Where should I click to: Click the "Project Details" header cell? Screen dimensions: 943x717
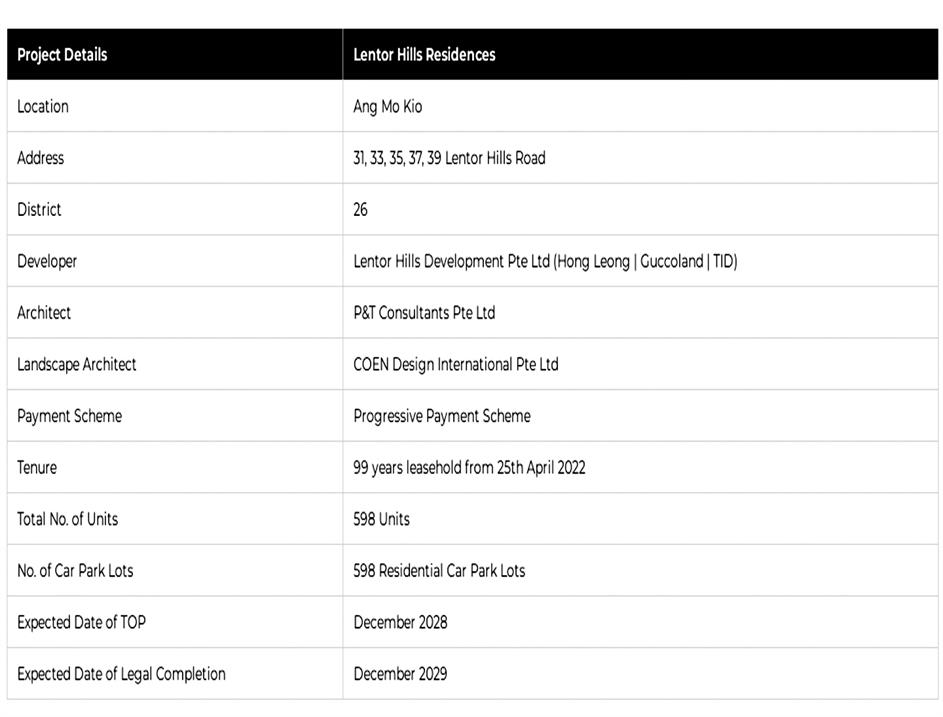point(62,55)
